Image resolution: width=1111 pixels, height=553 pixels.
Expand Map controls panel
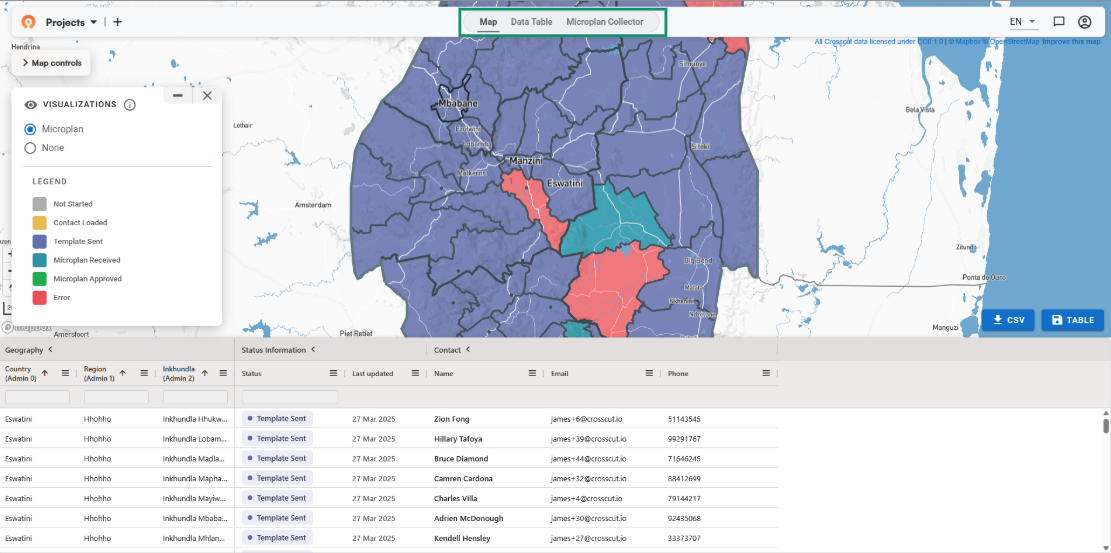(x=52, y=63)
